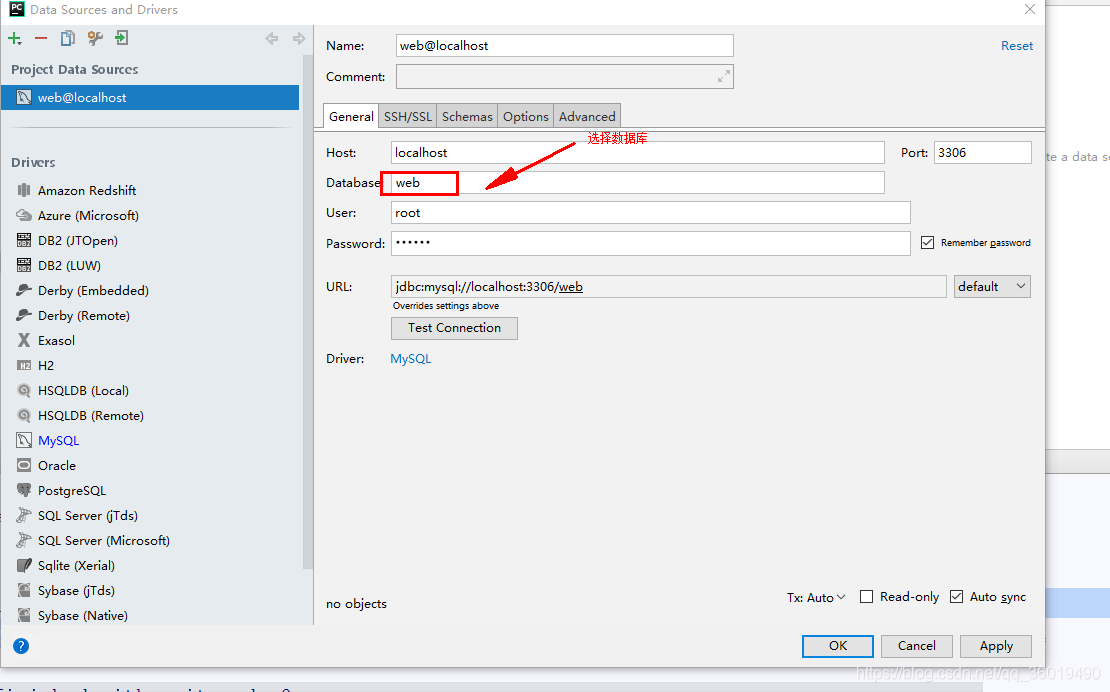Viewport: 1110px width, 692px height.
Task: Switch to the Advanced tab
Action: (587, 116)
